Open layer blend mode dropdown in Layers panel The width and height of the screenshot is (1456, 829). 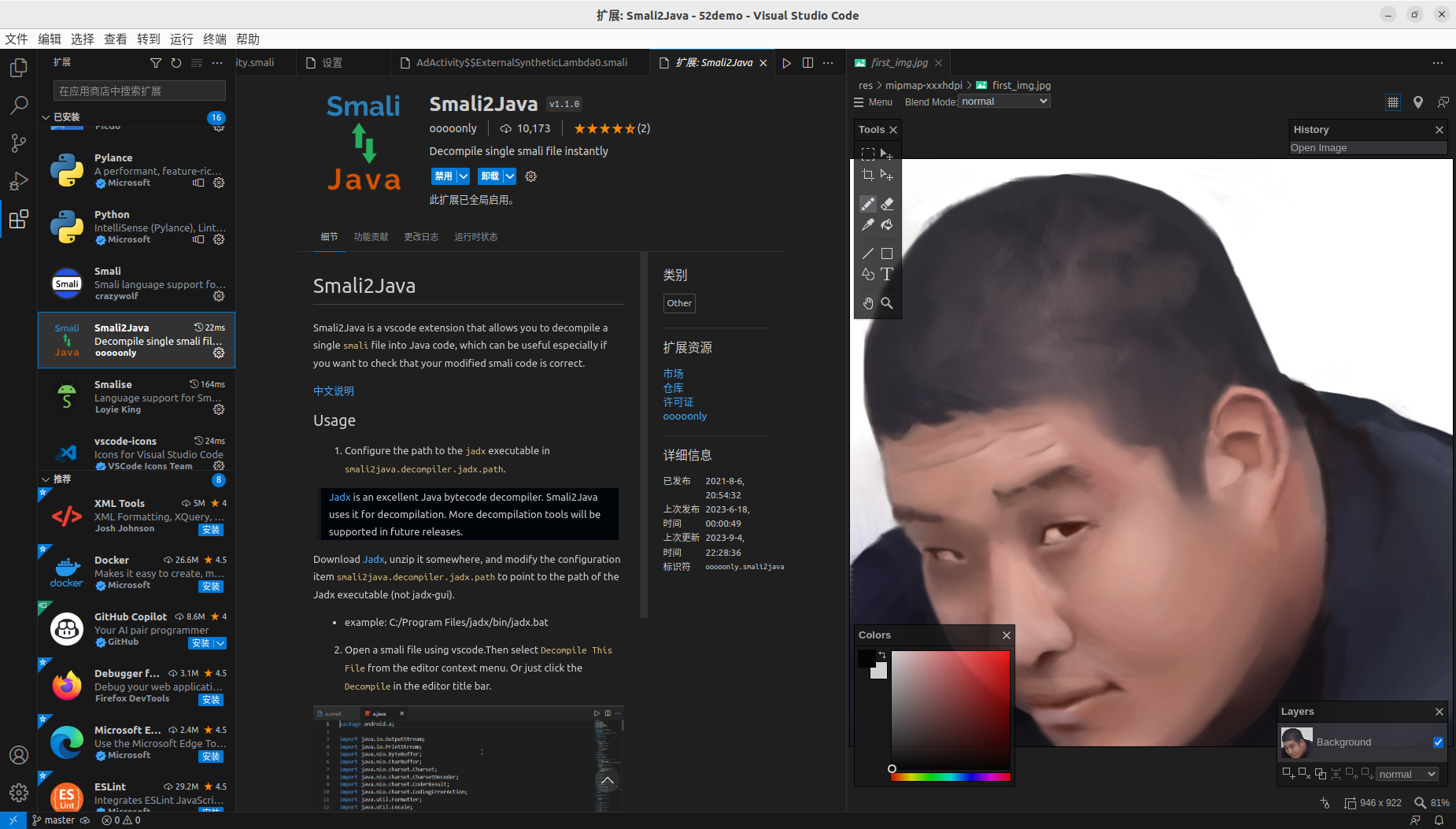(x=1407, y=774)
